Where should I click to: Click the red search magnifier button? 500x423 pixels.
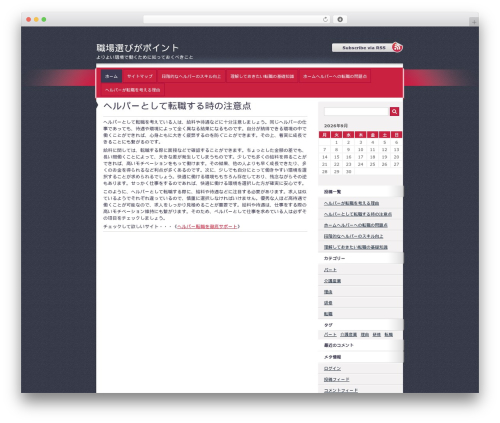click(394, 111)
